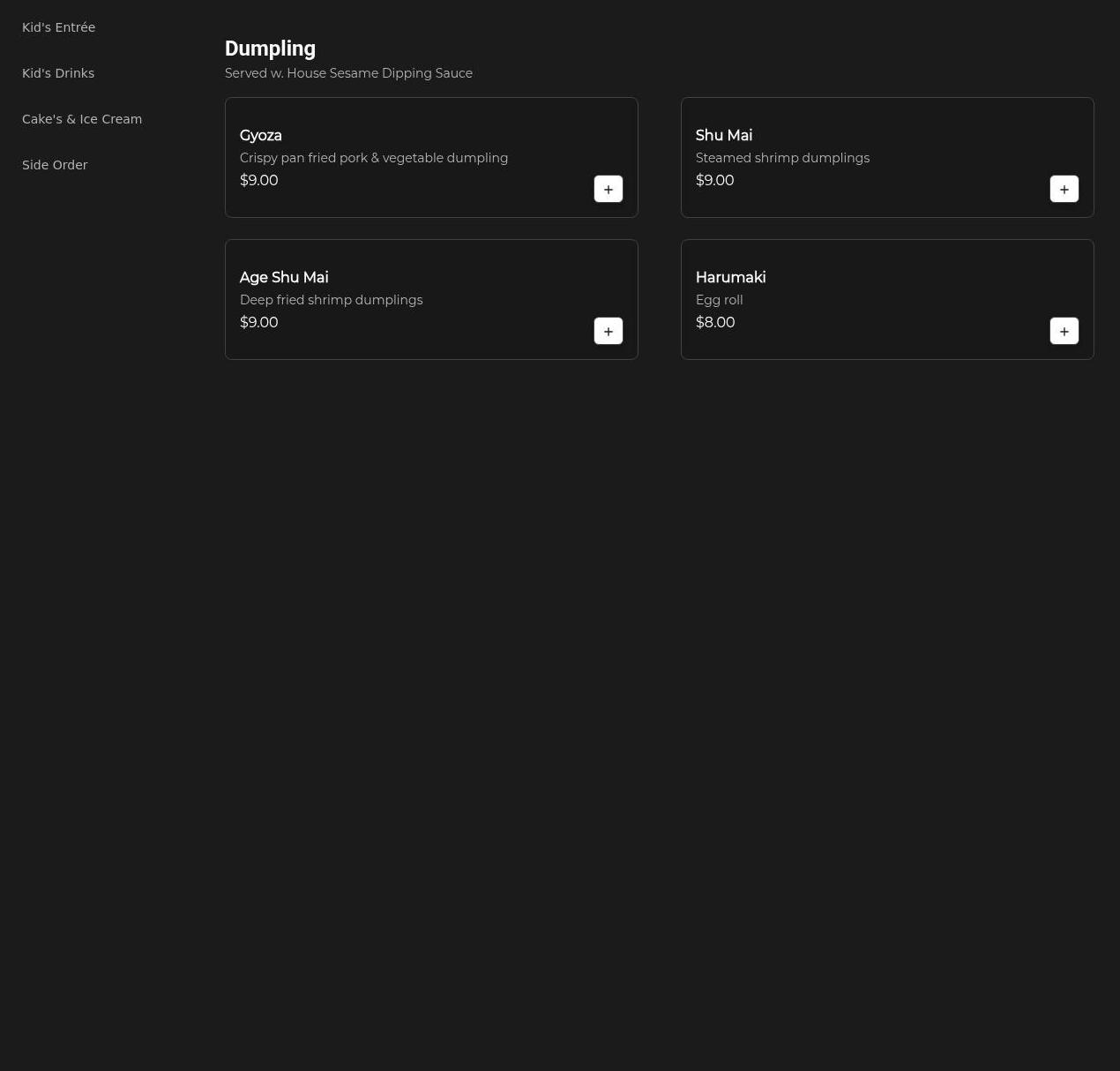Click the 'Egg roll' description
The image size is (1120, 1071).
719,300
